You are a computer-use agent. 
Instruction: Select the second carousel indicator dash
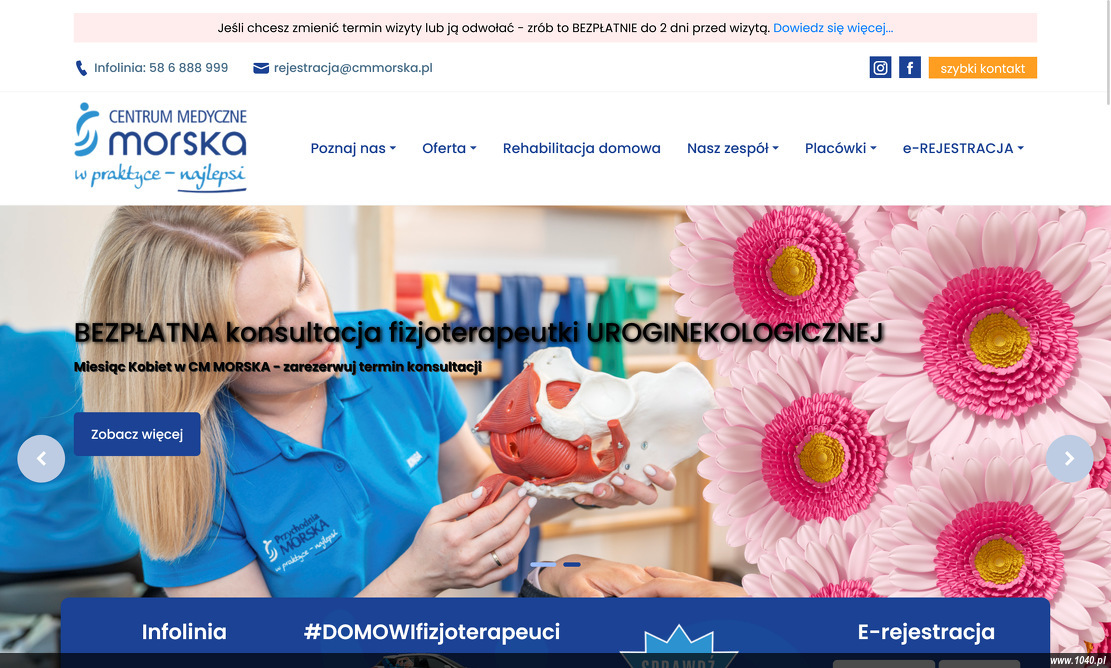pos(572,565)
